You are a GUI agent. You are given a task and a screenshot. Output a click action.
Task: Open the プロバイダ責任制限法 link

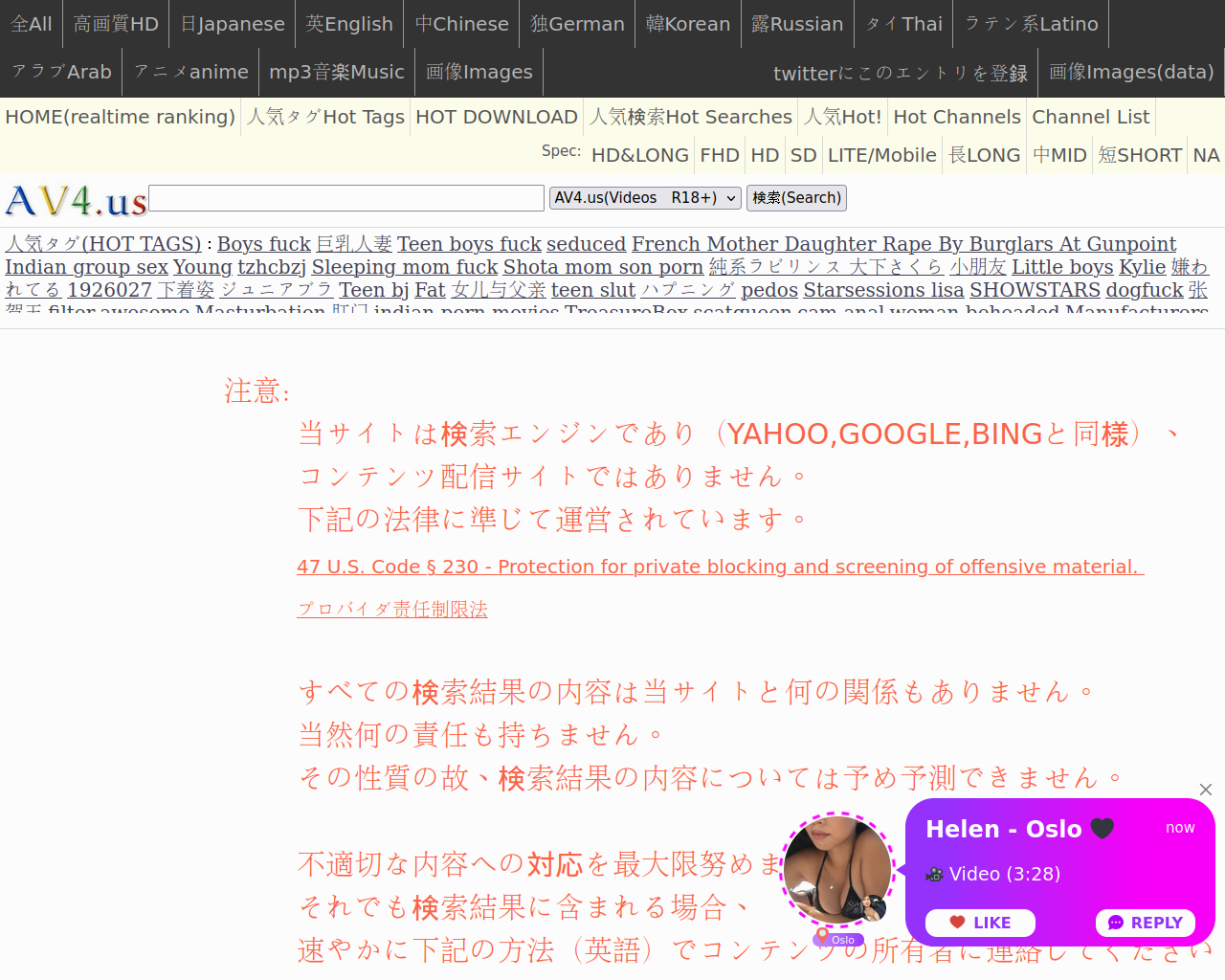click(x=392, y=609)
